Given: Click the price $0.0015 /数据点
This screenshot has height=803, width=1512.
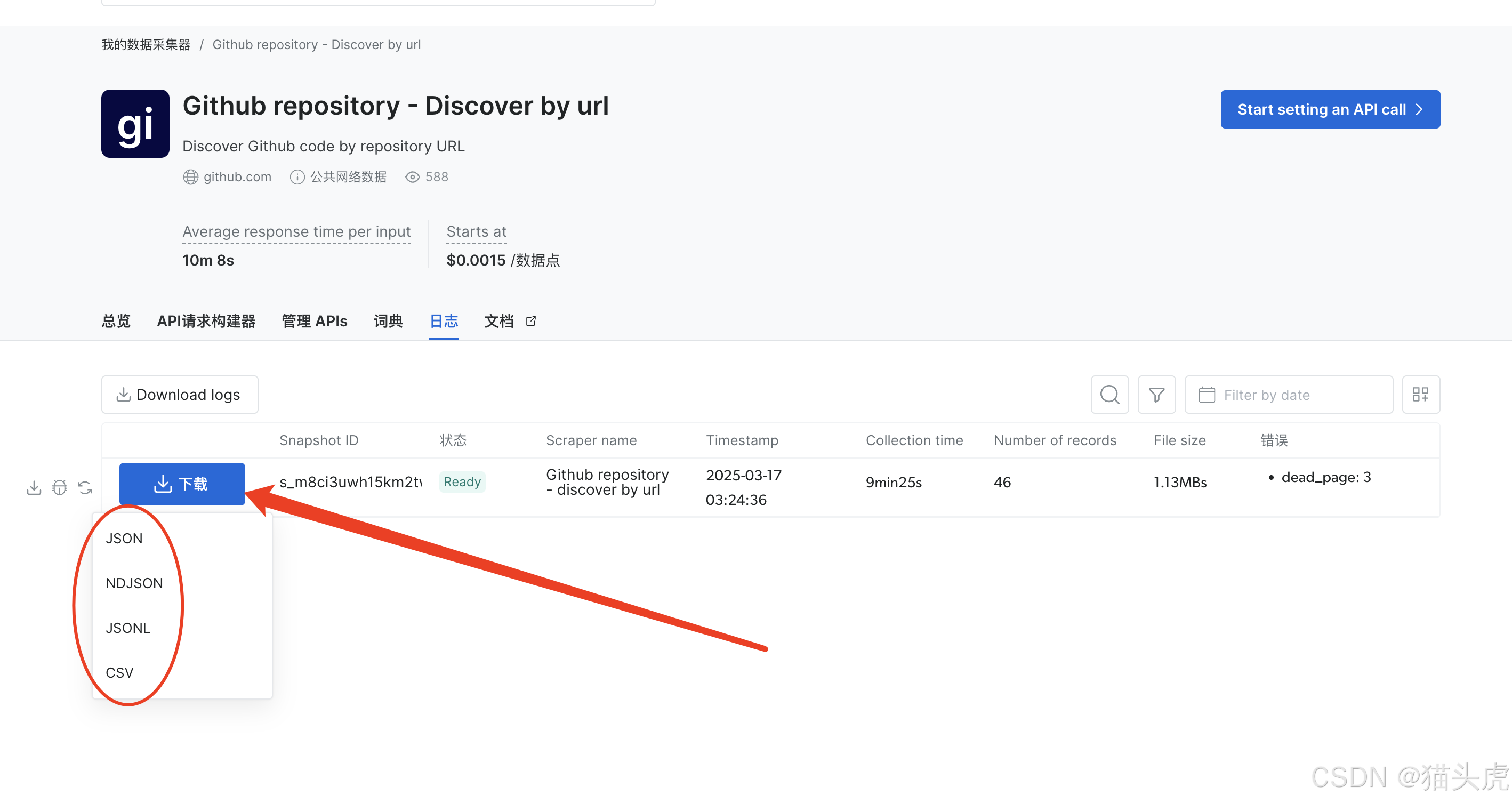Looking at the screenshot, I should tap(503, 260).
